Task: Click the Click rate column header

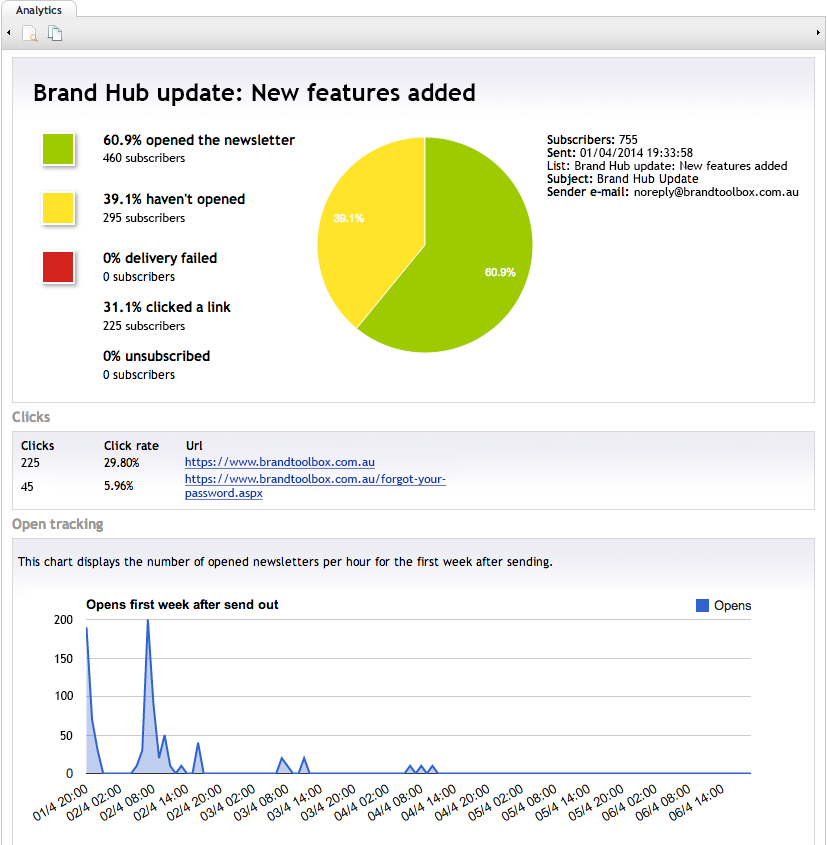Action: [131, 446]
